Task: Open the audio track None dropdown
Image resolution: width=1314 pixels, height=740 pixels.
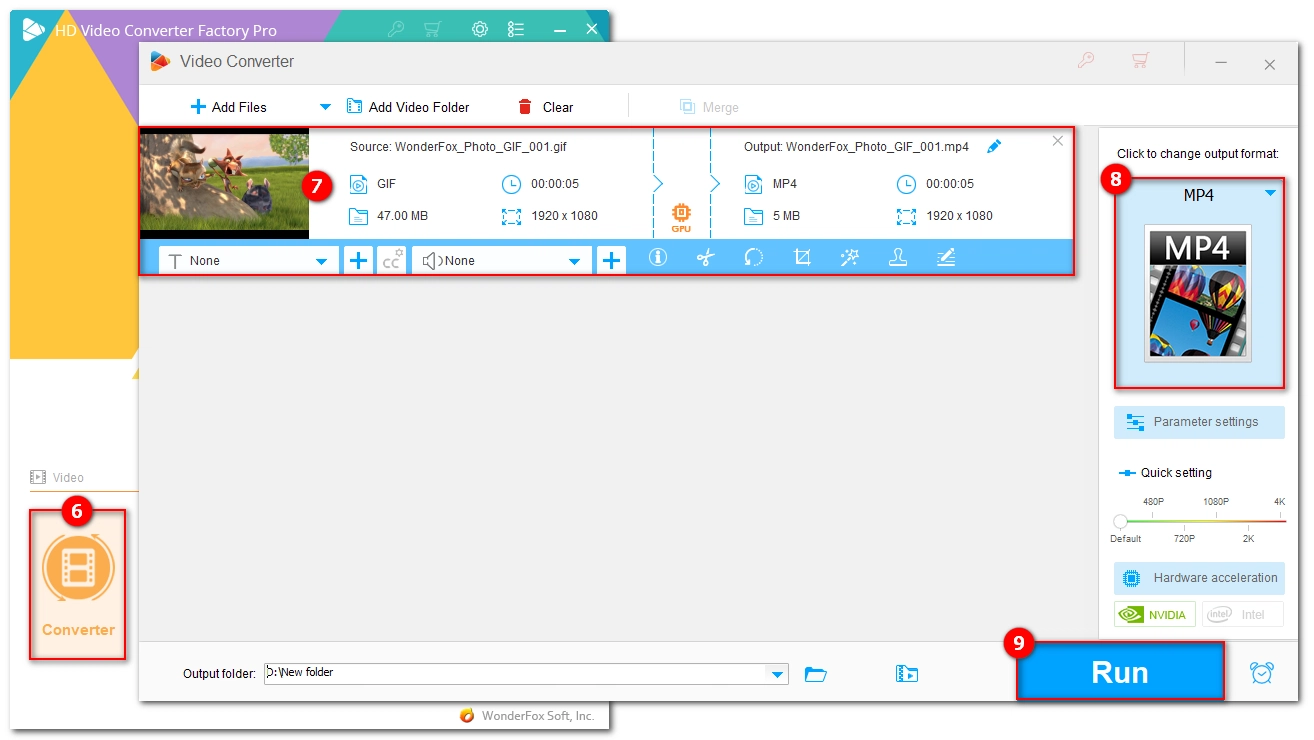Action: coord(502,261)
